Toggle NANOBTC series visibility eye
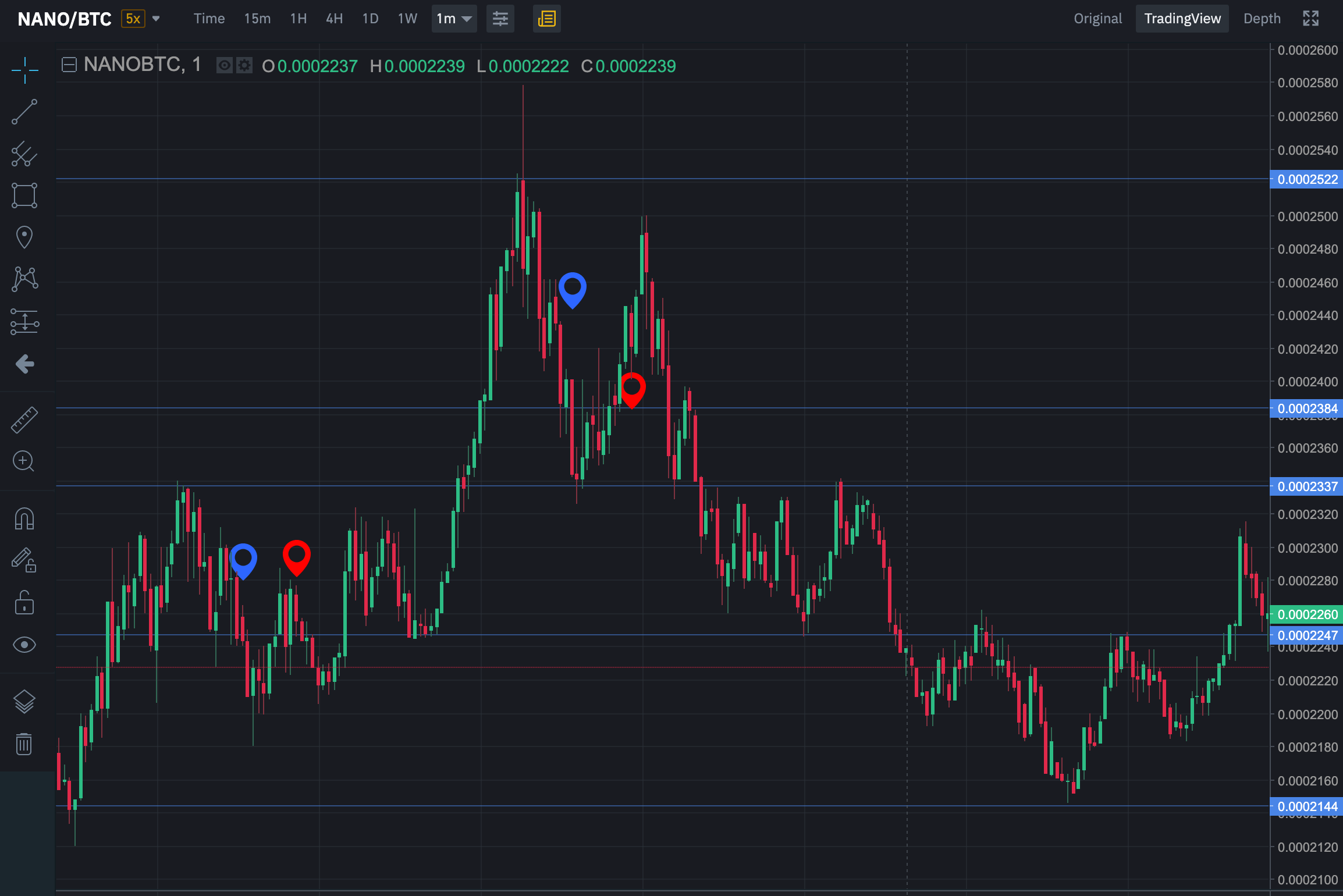 [x=224, y=65]
